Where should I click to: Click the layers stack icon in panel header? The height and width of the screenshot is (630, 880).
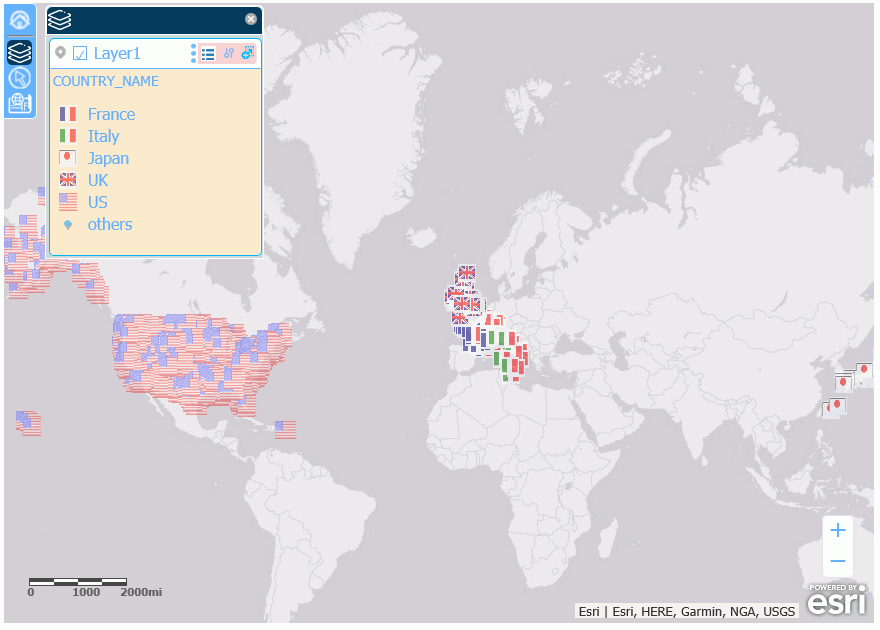[59, 20]
